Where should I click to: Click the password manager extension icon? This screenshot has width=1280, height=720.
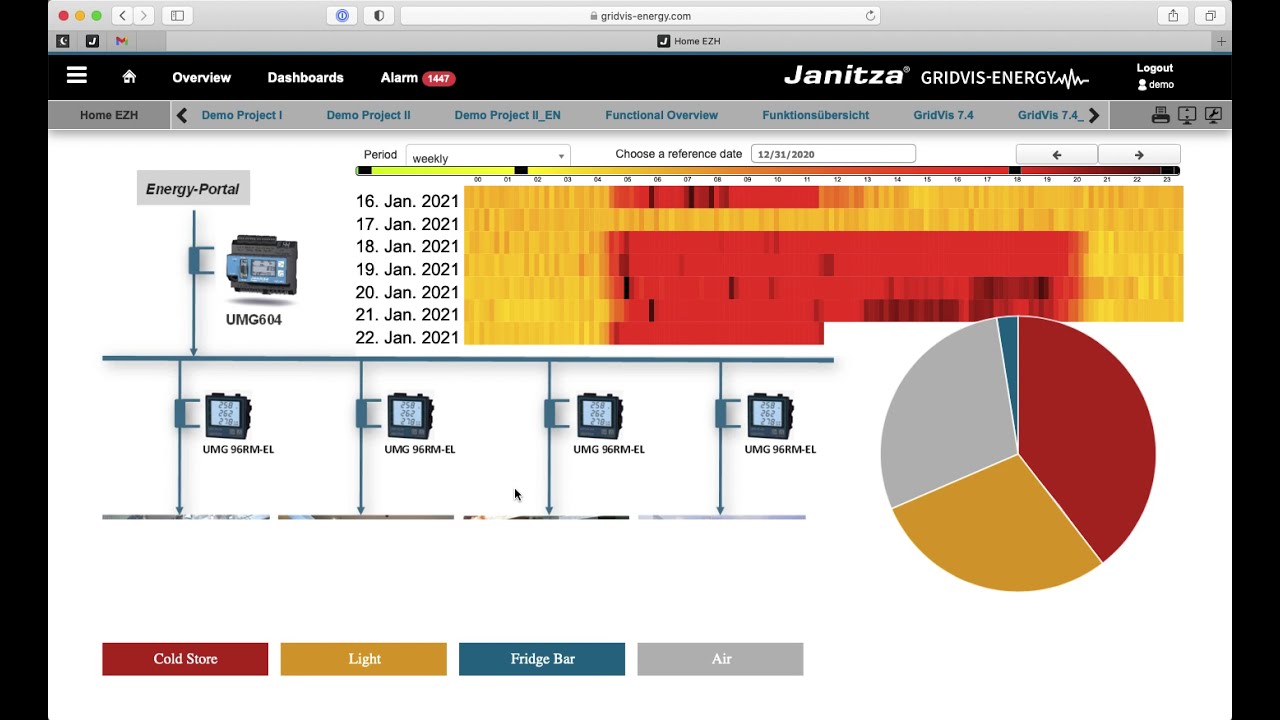click(342, 16)
